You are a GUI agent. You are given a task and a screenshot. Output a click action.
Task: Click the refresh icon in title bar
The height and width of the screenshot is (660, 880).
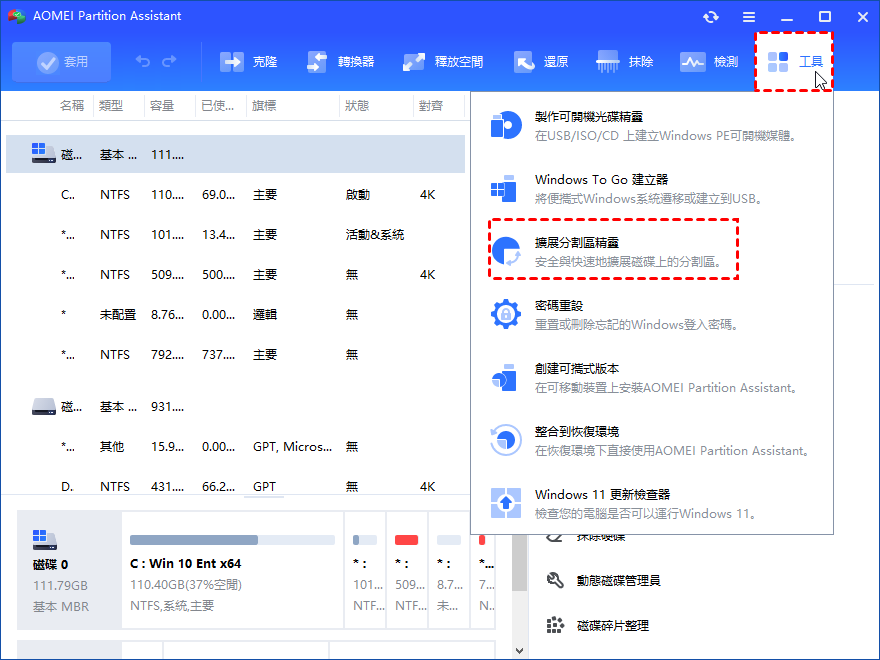(711, 17)
